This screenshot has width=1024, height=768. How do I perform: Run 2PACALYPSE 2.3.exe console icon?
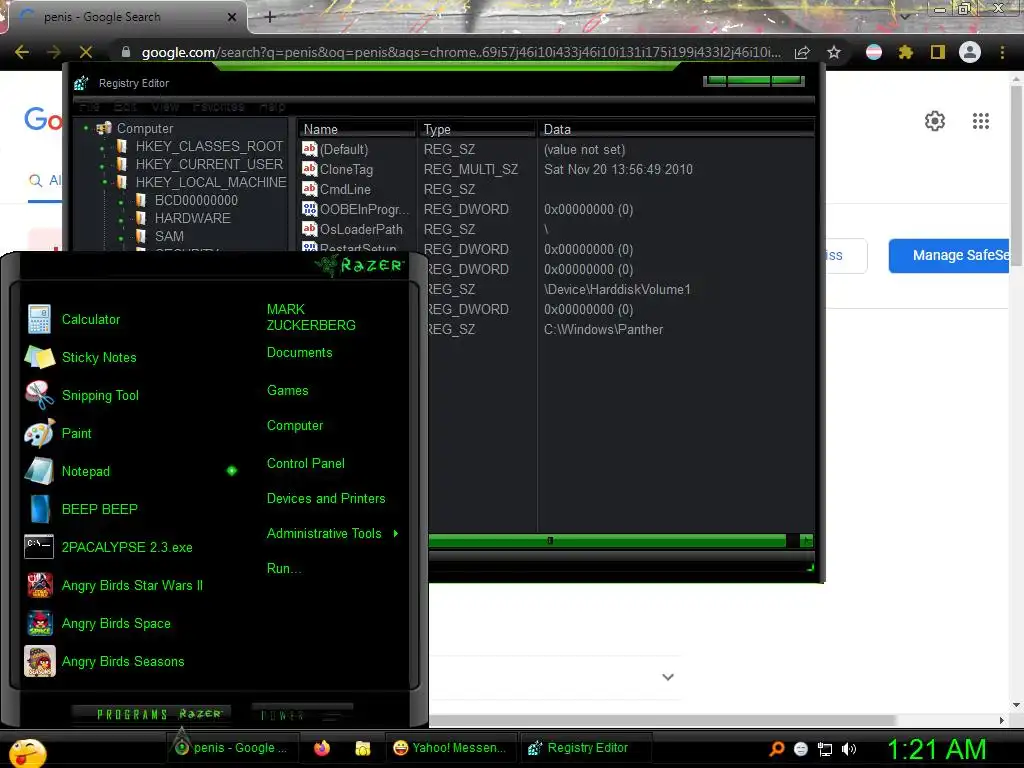[39, 547]
